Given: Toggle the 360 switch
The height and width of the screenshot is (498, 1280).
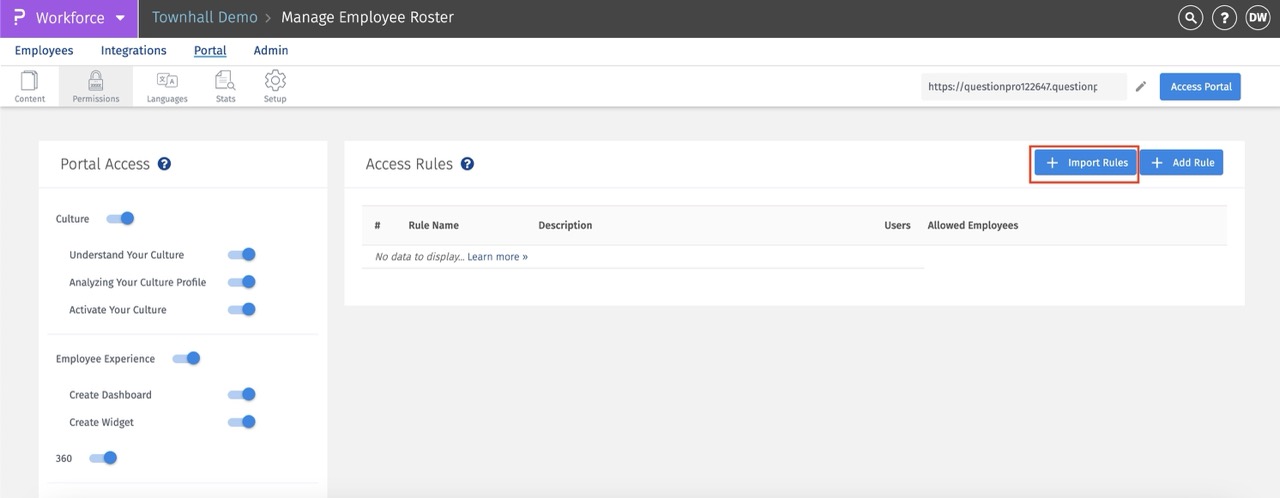Looking at the screenshot, I should point(103,458).
